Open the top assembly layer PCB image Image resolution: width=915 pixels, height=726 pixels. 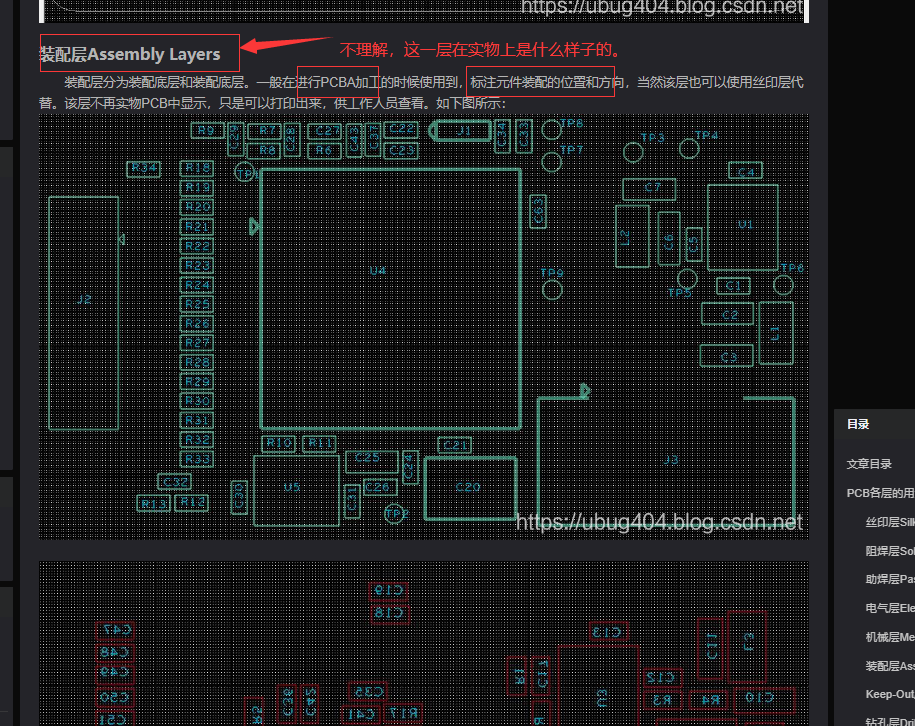(x=424, y=327)
